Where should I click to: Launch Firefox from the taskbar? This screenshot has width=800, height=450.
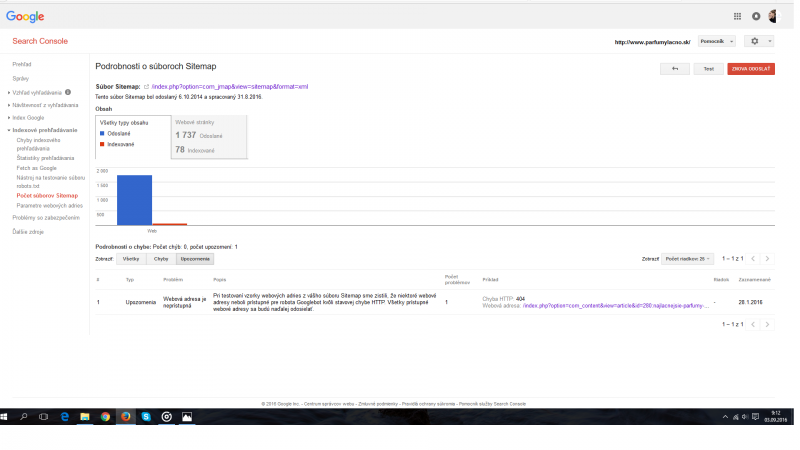(x=126, y=415)
